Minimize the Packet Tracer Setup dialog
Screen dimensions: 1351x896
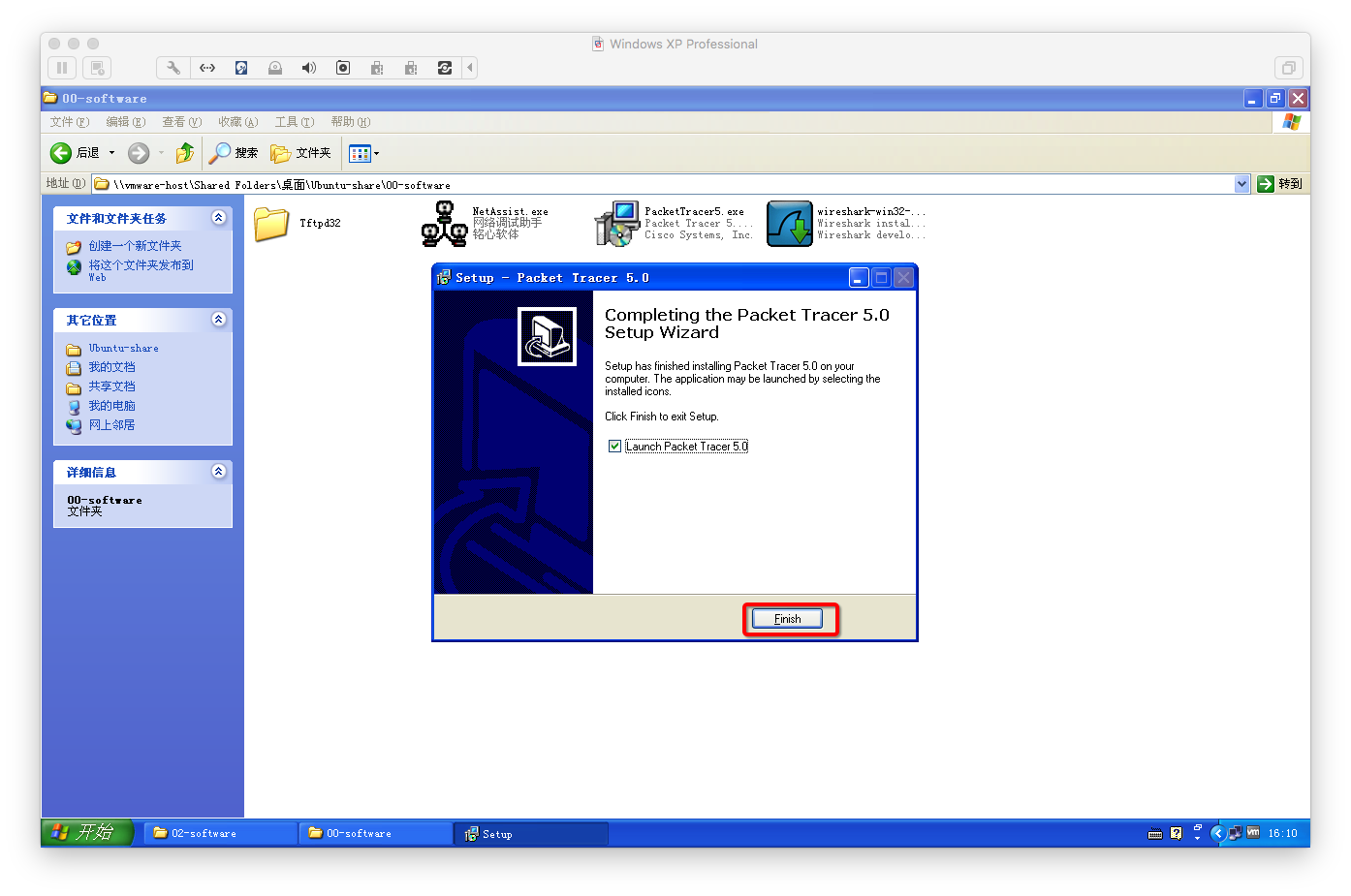859,278
